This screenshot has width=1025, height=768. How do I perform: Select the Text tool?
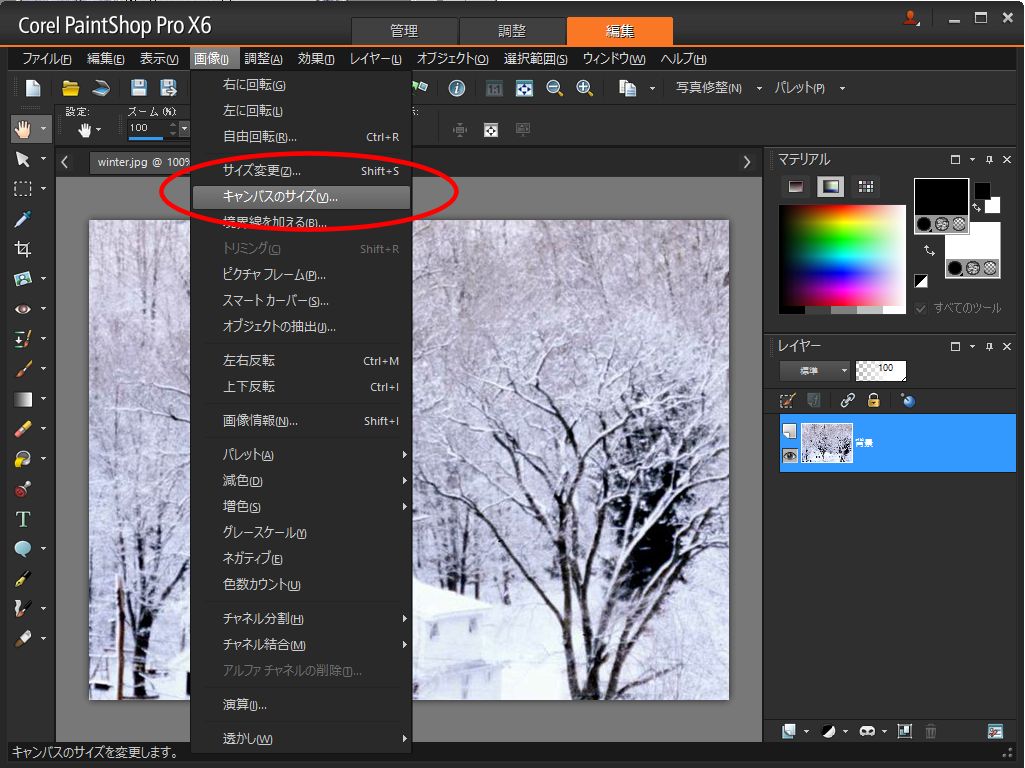coord(23,519)
